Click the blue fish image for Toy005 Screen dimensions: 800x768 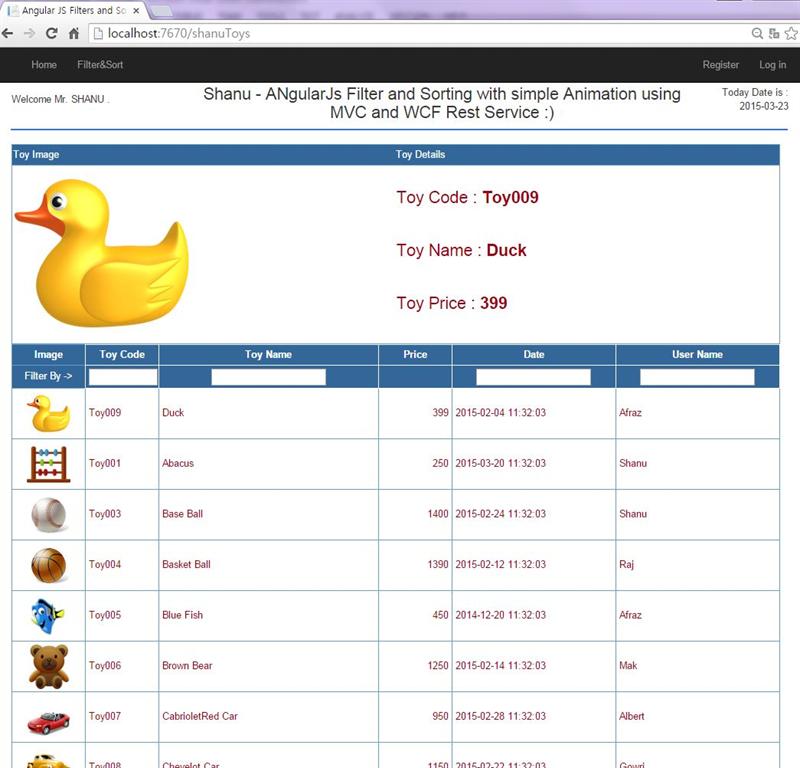(x=47, y=615)
